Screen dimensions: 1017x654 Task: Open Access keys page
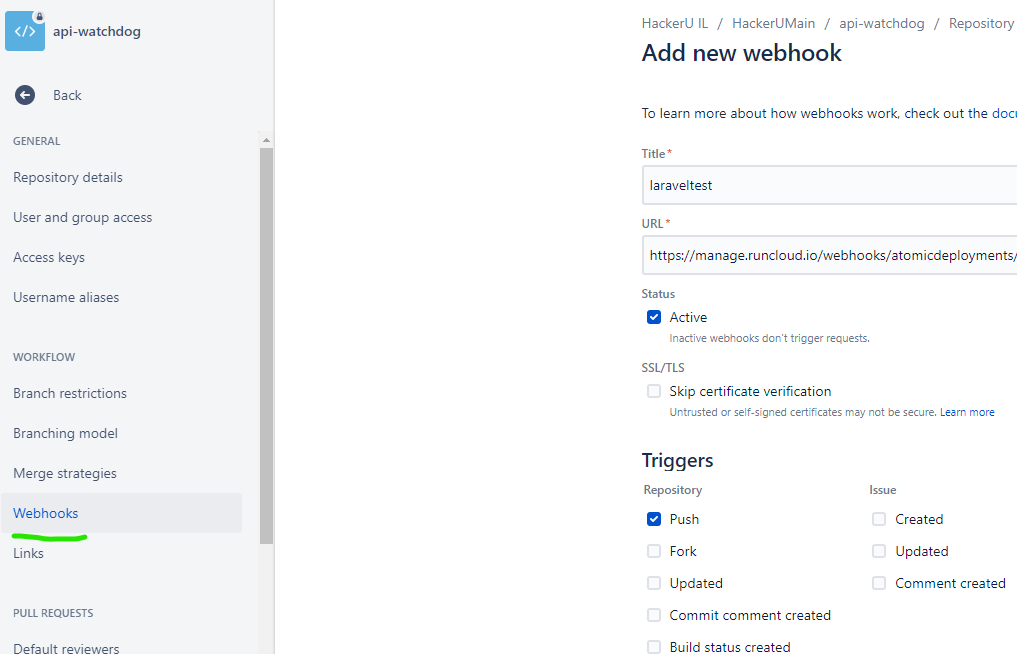[49, 257]
